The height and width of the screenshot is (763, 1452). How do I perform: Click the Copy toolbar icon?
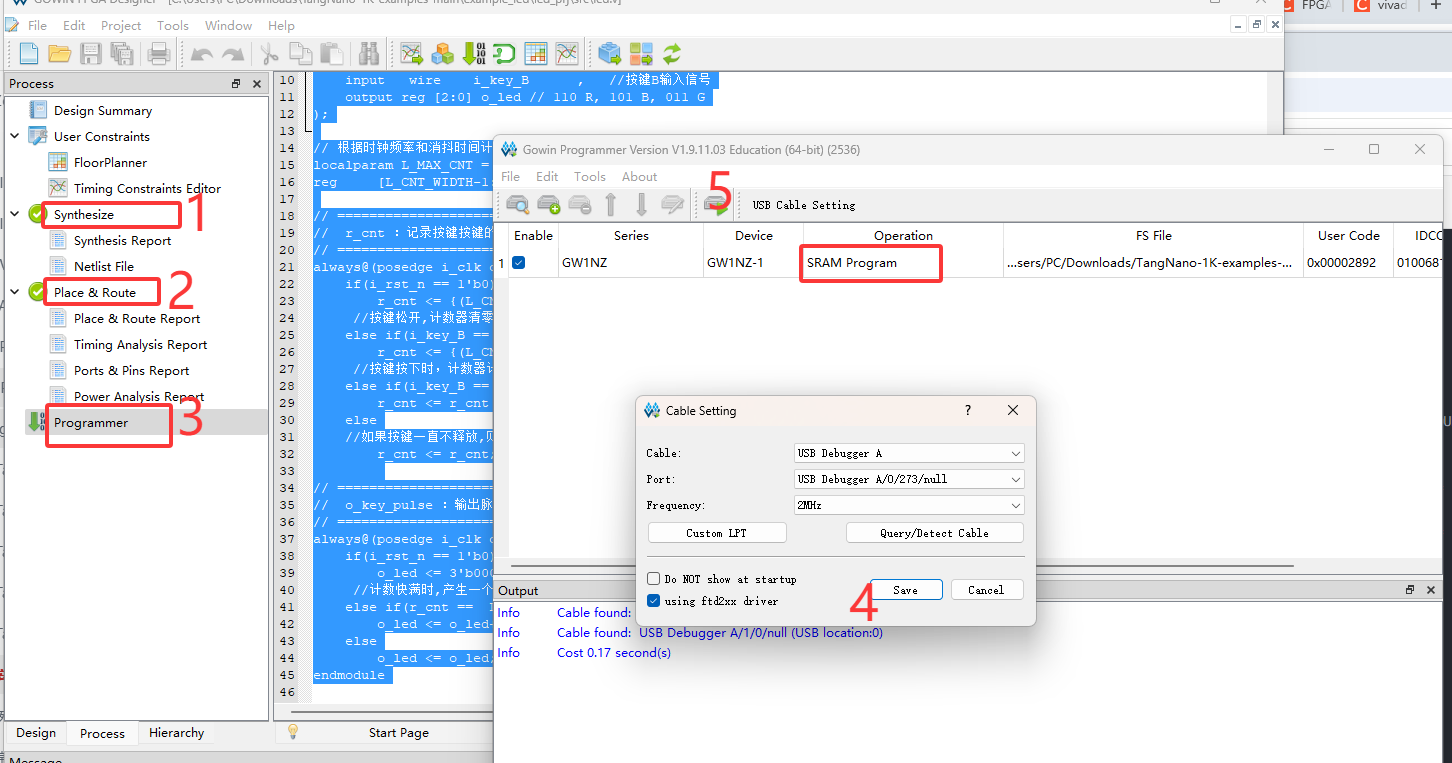300,53
